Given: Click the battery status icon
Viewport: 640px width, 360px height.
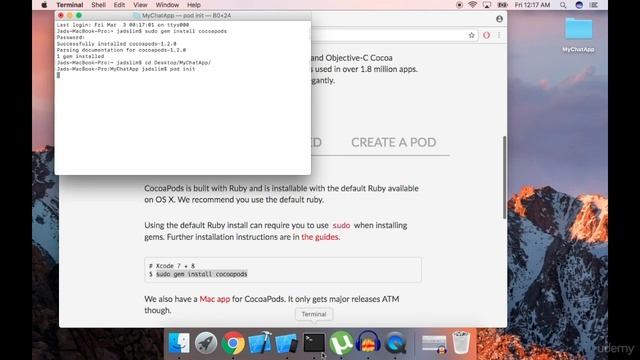Looking at the screenshot, I should coord(502,5).
